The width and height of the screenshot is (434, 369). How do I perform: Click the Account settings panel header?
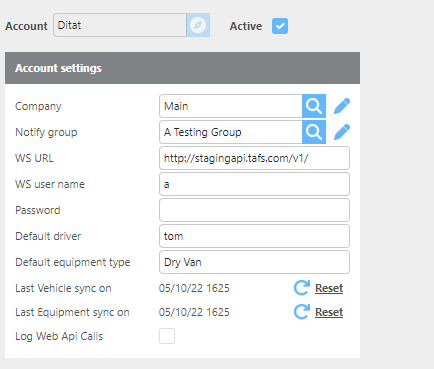coord(182,68)
